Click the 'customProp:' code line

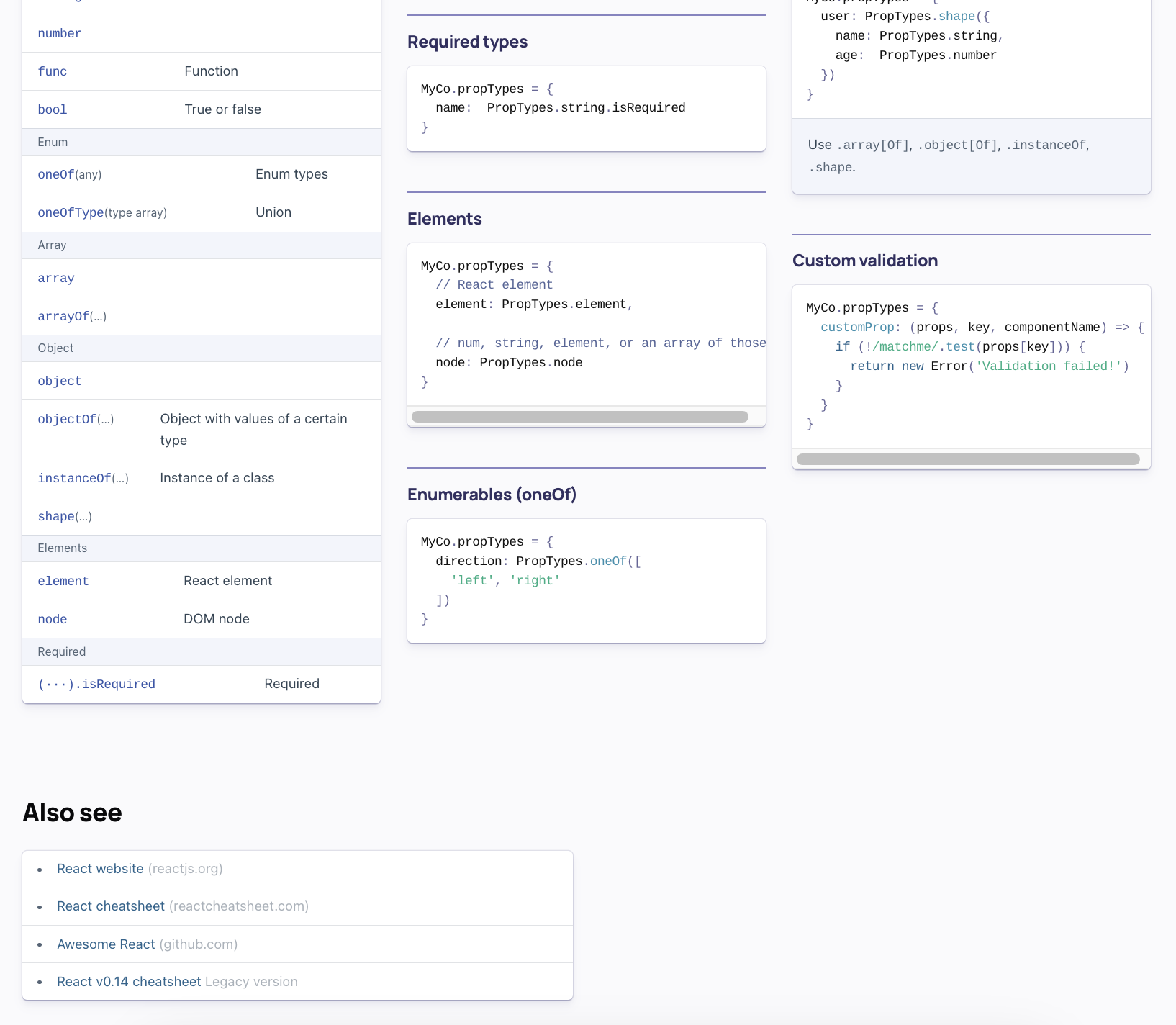click(982, 328)
